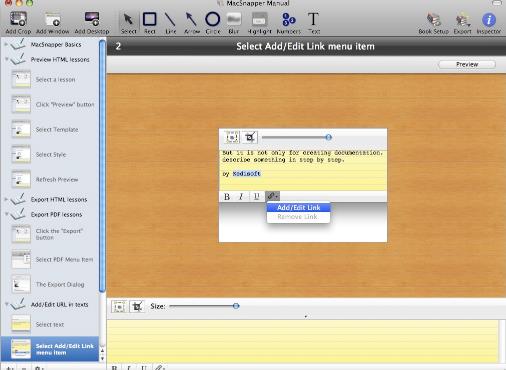Expand the Export HTML lessons disclosure triangle
The image size is (506, 370).
click(6, 199)
